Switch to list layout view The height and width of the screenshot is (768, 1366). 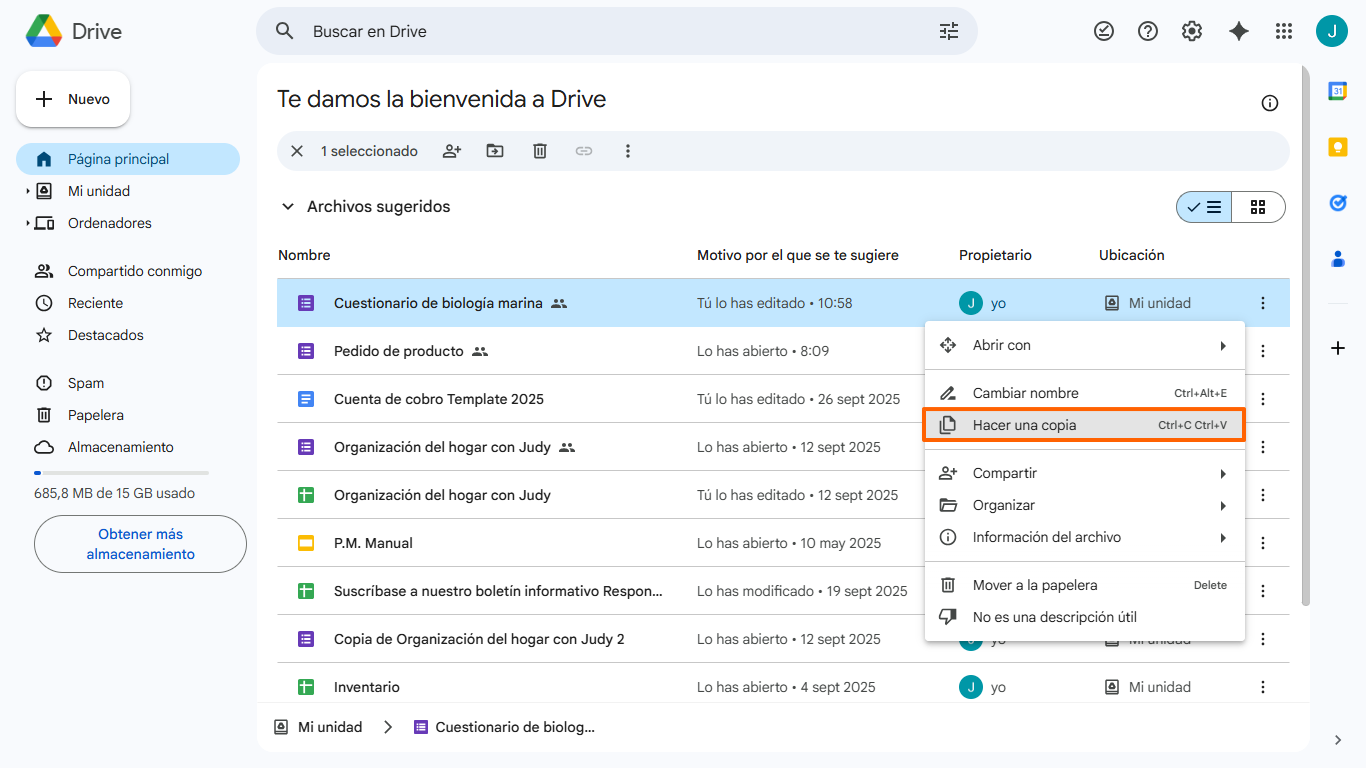click(x=1205, y=207)
